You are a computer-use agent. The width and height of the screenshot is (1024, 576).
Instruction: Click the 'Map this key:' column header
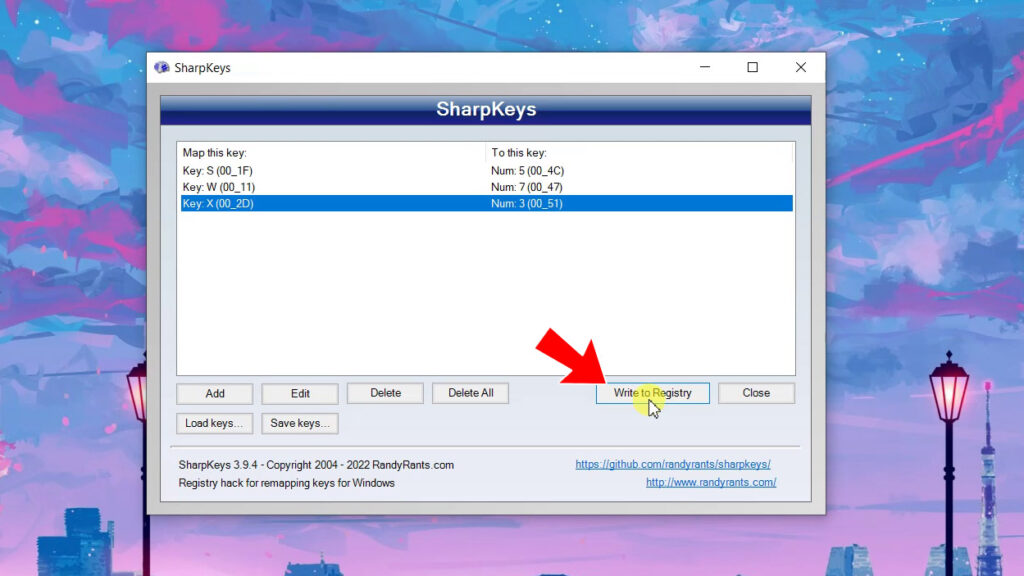(x=332, y=153)
